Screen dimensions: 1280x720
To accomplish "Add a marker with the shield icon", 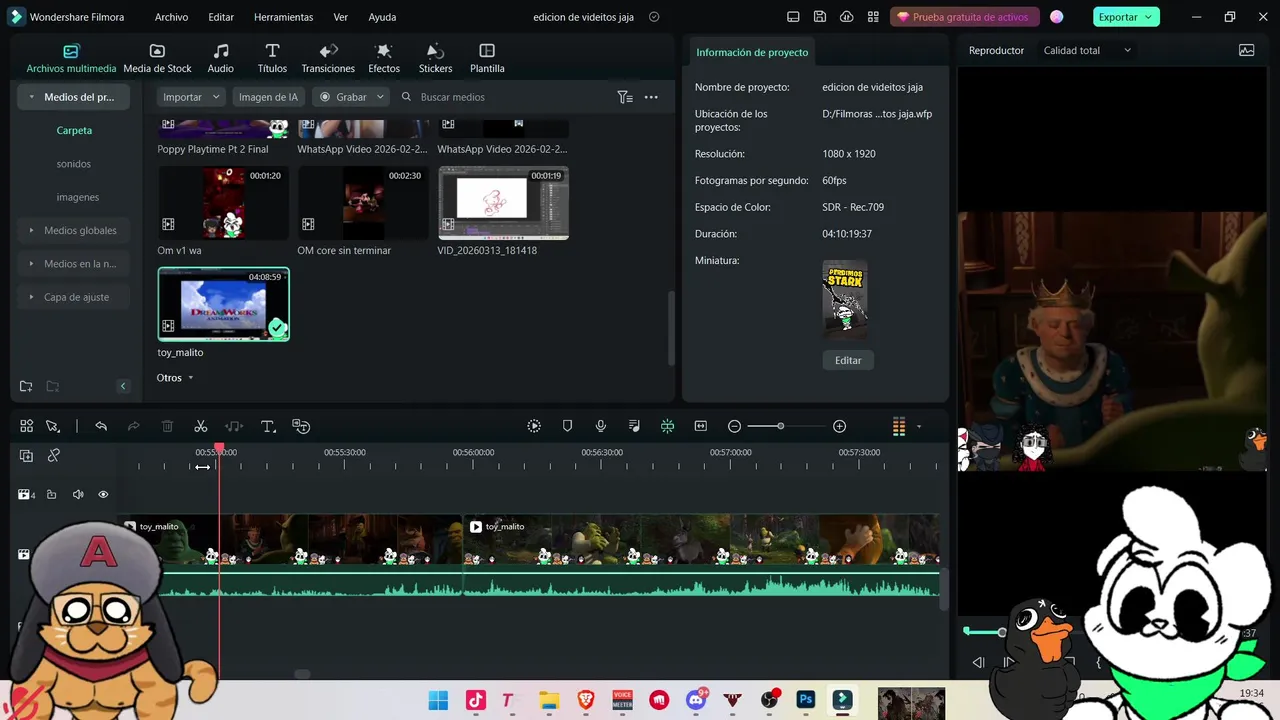I will pos(567,426).
